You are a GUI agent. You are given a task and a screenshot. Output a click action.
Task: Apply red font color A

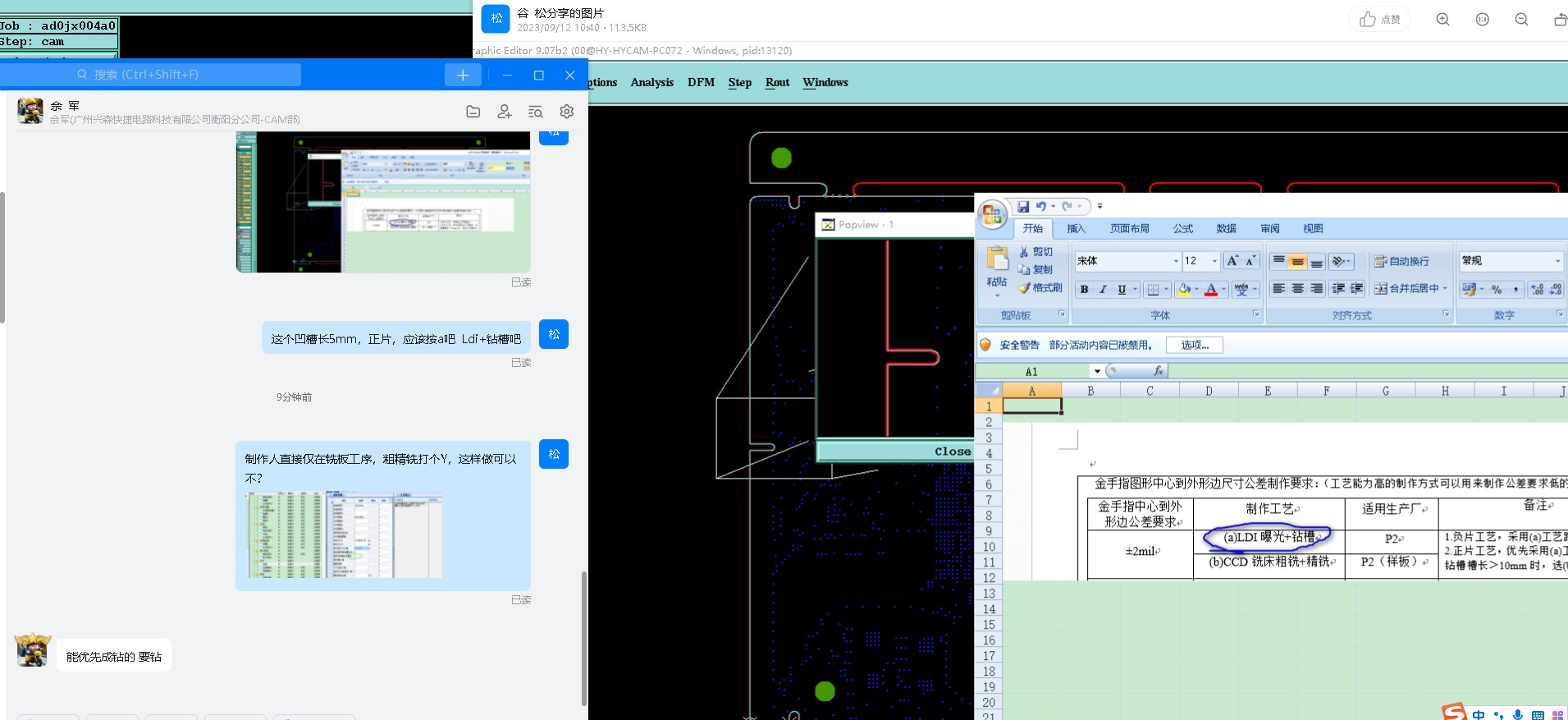pos(1211,289)
